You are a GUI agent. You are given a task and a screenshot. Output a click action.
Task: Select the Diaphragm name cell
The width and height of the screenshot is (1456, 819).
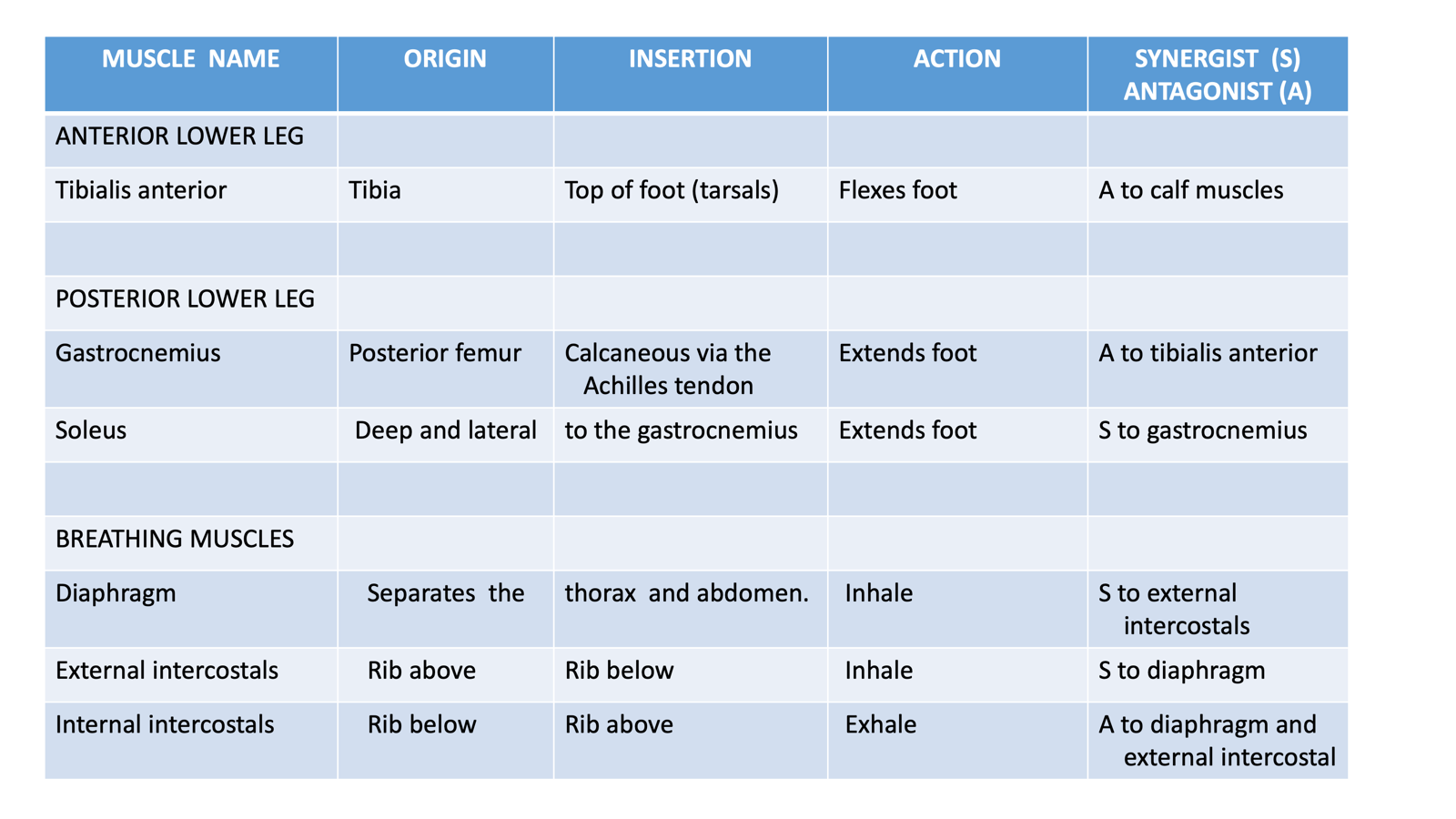click(191, 609)
